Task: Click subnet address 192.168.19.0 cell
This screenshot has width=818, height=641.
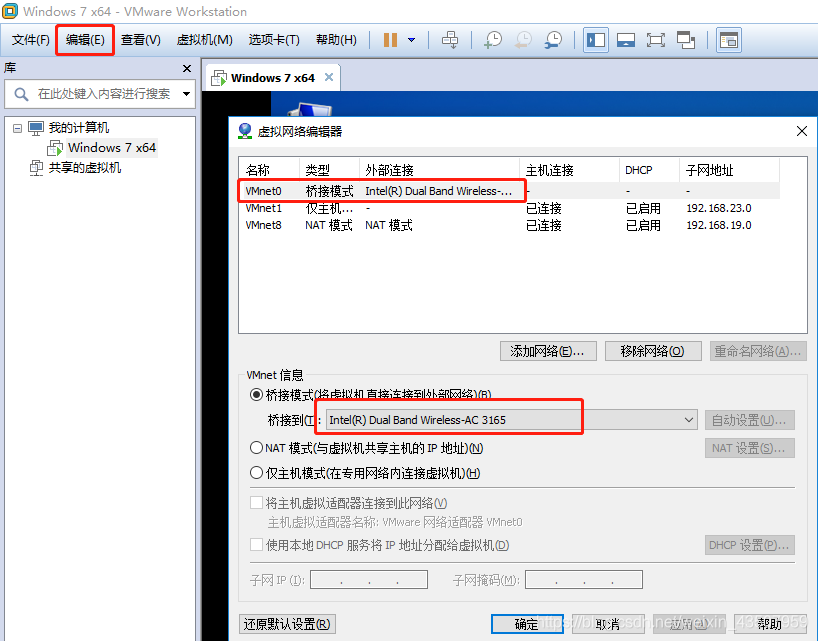Action: point(719,225)
